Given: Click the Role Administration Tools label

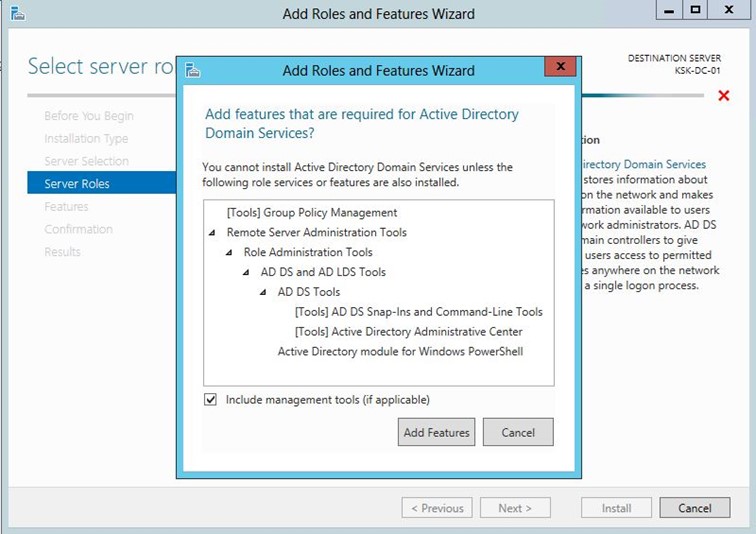Looking at the screenshot, I should [308, 252].
